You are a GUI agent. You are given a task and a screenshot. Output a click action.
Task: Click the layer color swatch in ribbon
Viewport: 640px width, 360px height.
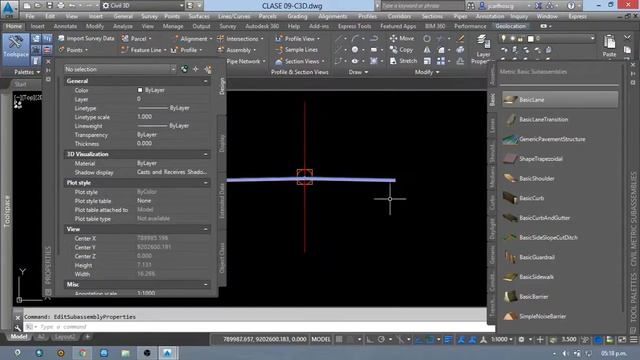[x=530, y=39]
